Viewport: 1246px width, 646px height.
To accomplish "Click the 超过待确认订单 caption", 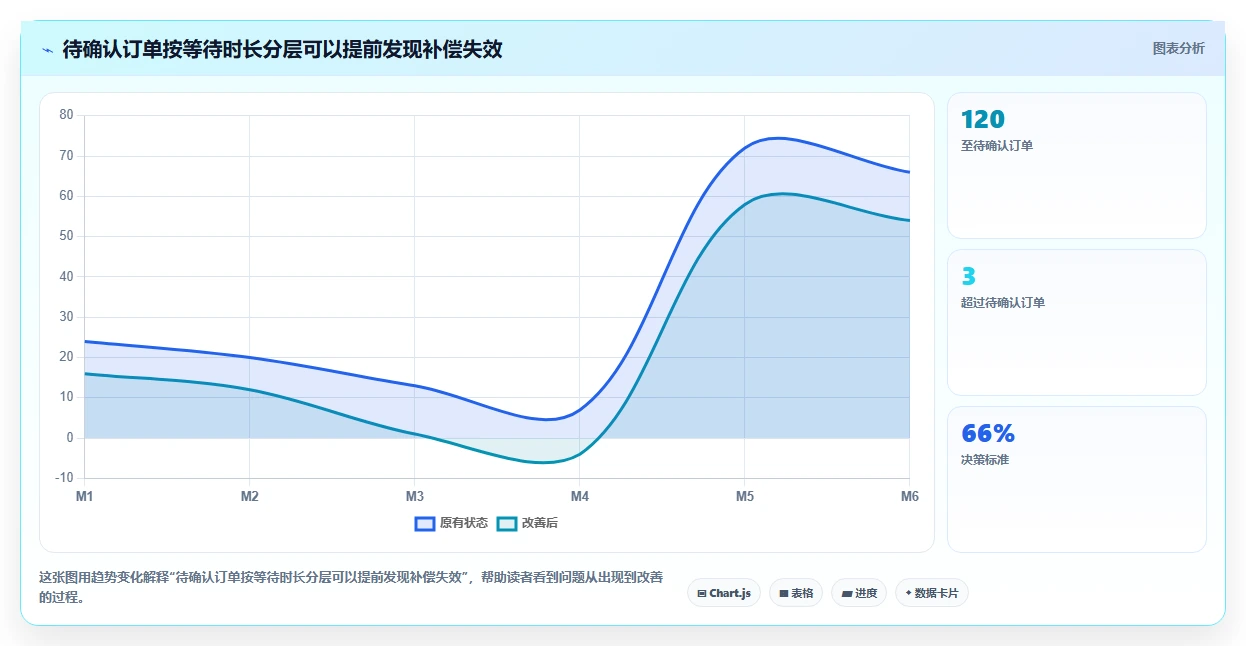I will coord(1003,303).
